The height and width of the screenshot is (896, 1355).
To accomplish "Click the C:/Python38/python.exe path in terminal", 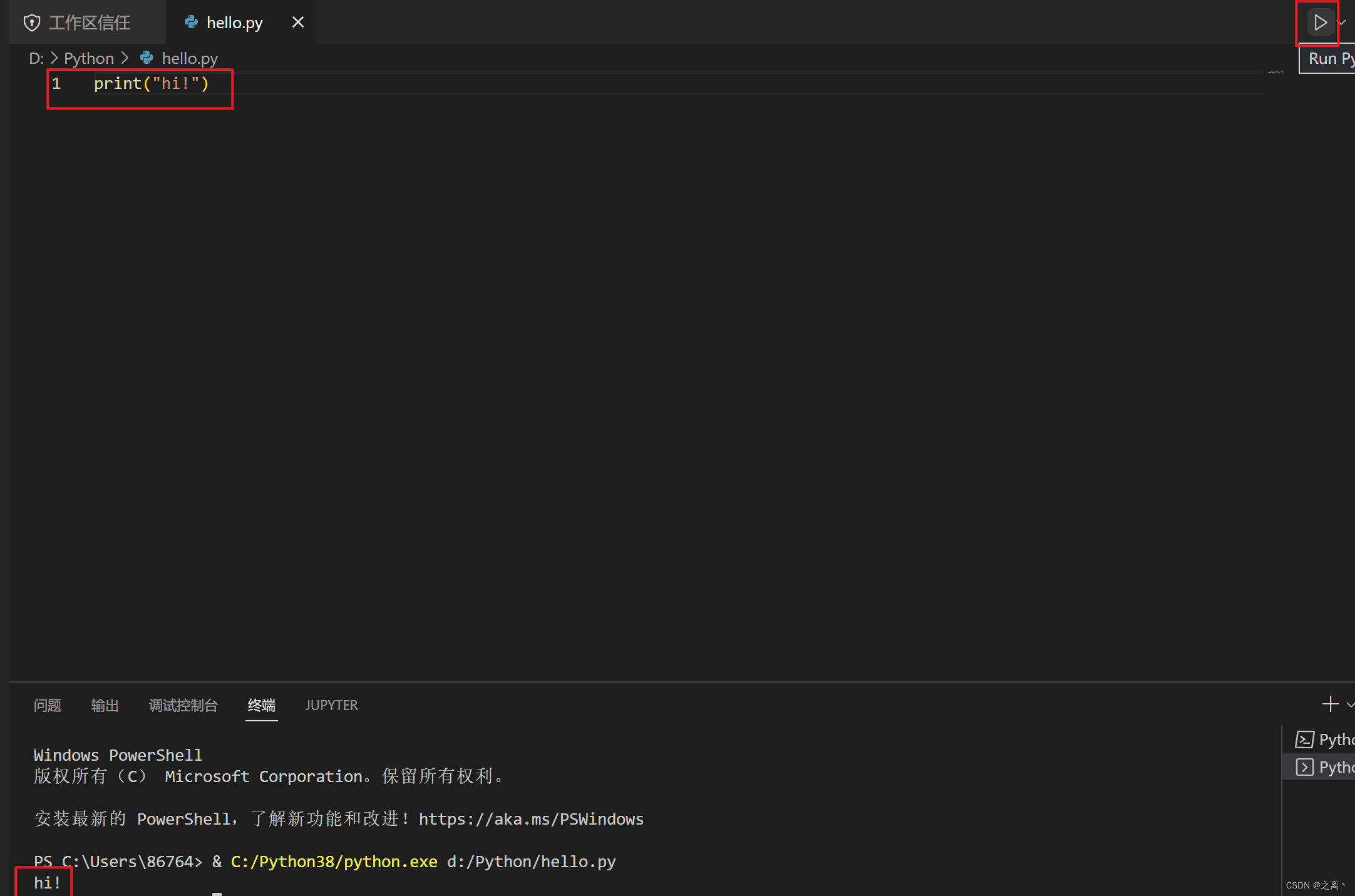I will (334, 862).
